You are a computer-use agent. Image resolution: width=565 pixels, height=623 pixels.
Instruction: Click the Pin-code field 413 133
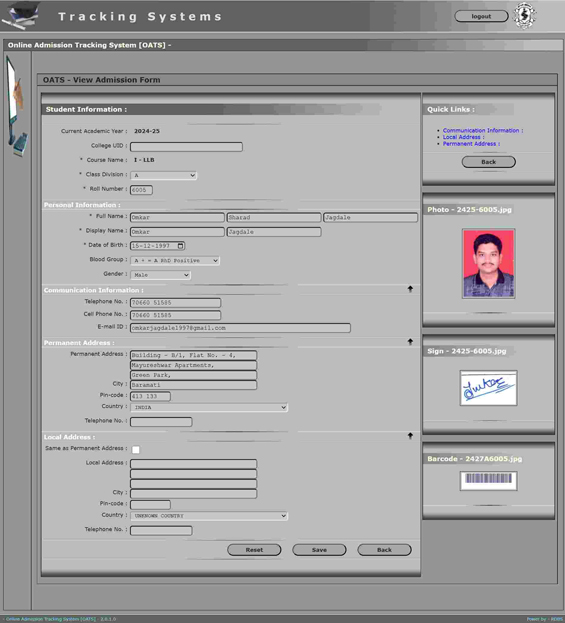pos(151,396)
